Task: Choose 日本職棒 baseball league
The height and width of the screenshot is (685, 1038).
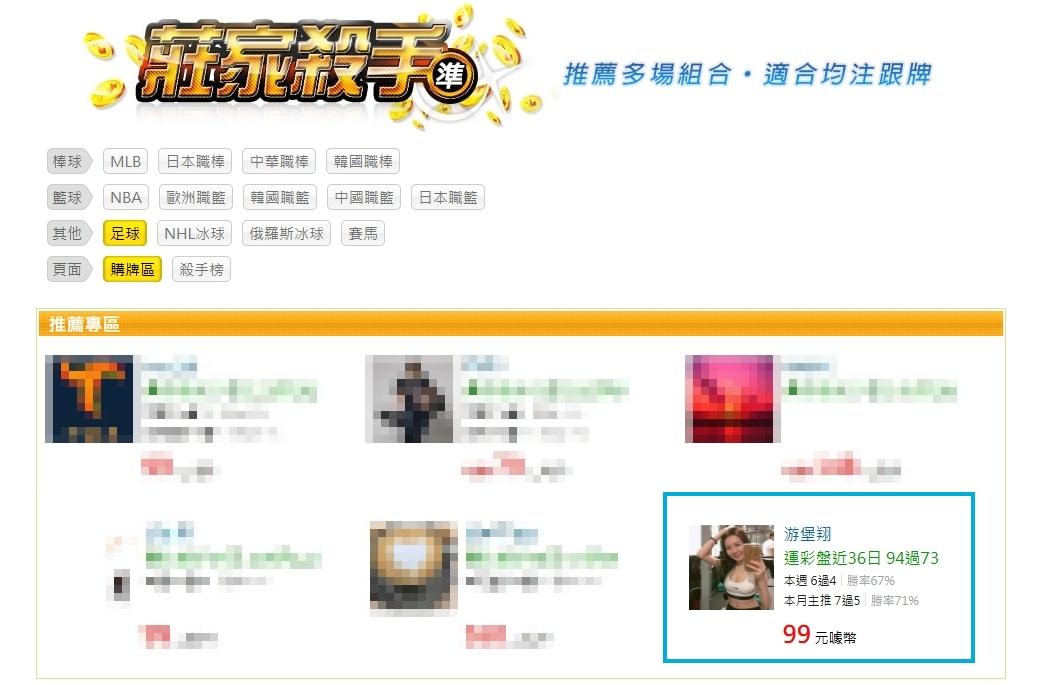Action: (195, 161)
